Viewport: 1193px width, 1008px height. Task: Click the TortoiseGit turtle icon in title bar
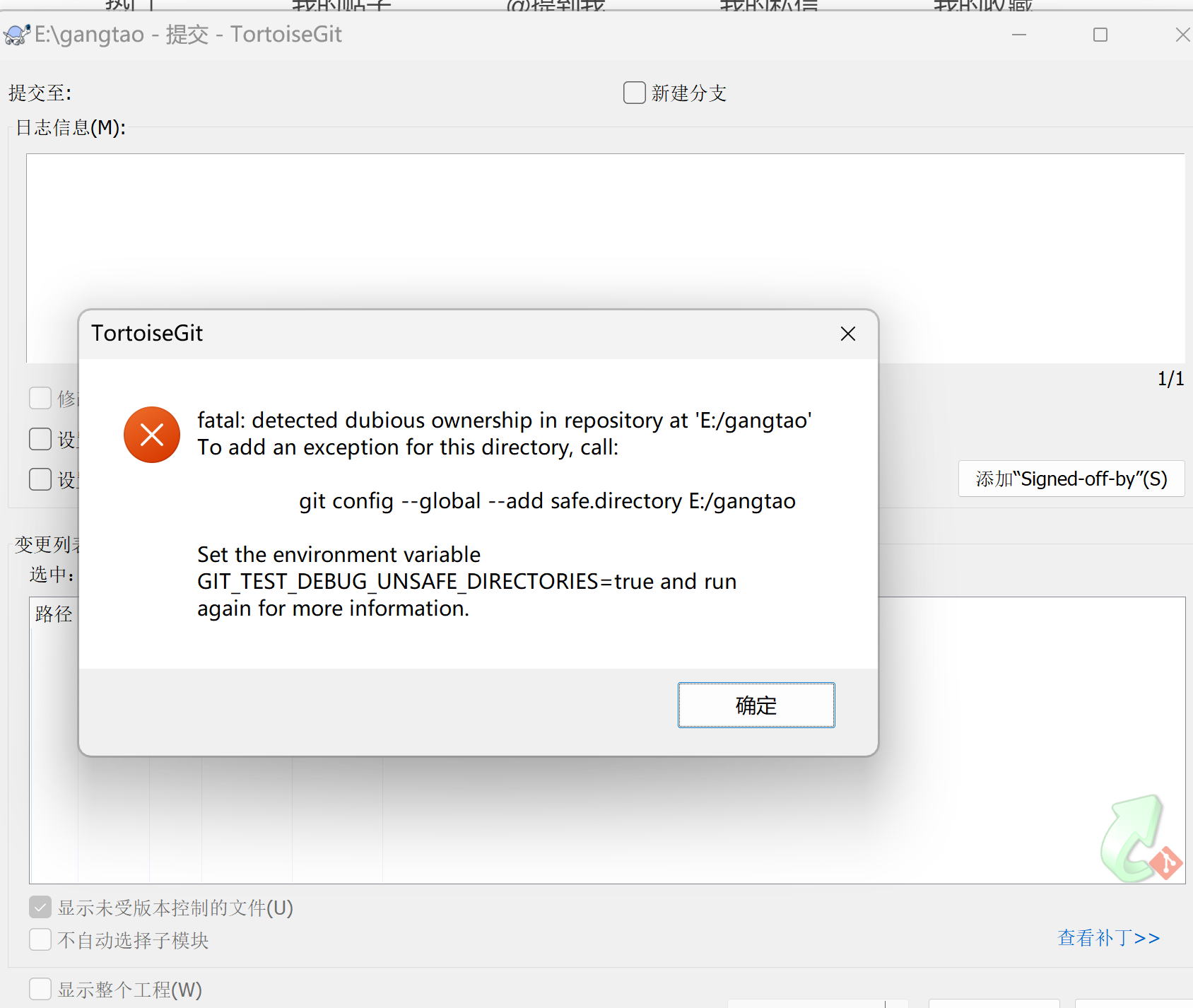click(16, 35)
